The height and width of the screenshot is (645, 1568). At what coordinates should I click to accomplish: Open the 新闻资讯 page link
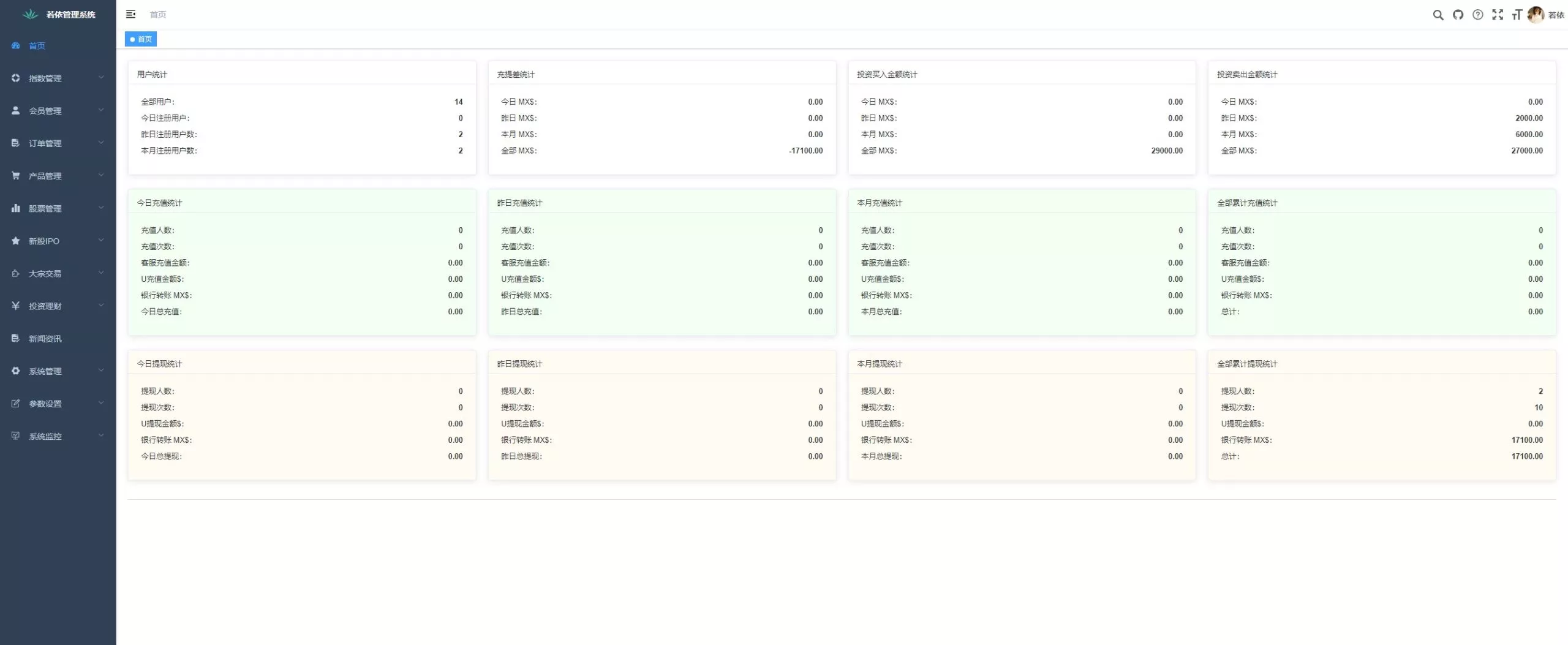pos(45,339)
